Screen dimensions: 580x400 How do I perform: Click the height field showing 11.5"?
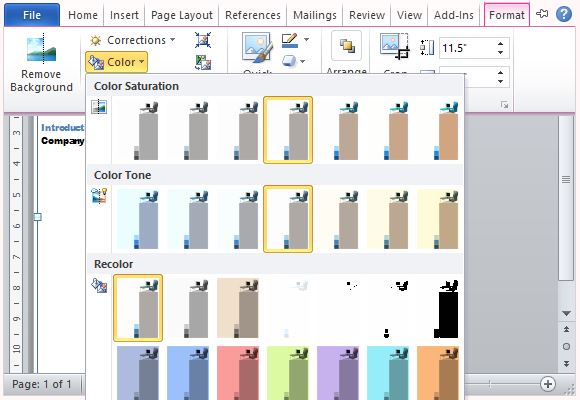coord(468,48)
